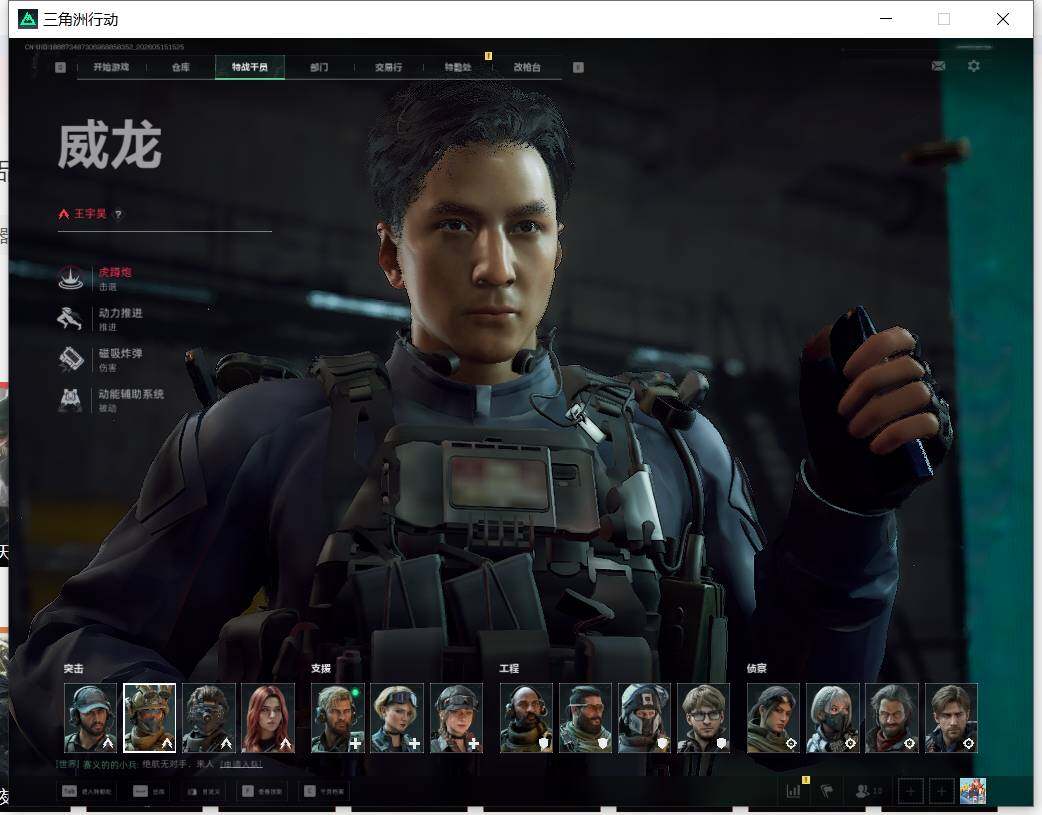Select the 特战干员 tab

250,67
